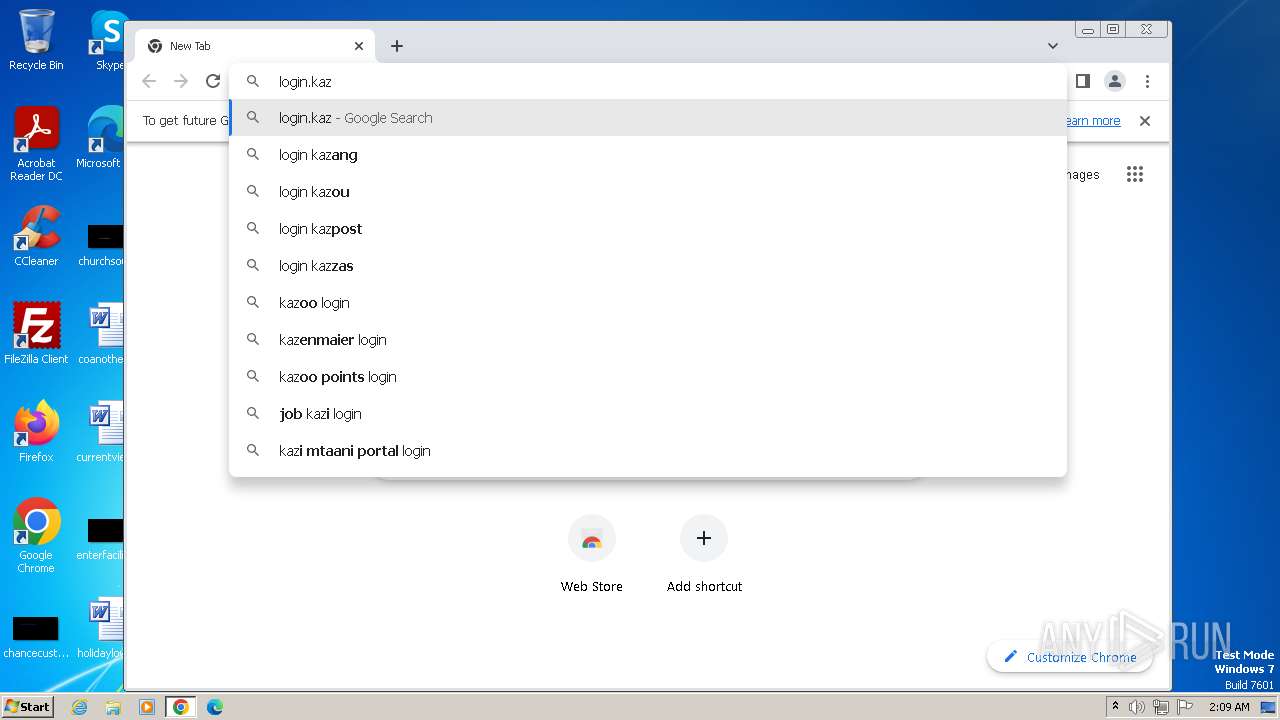Open the volume speaker tray icon
This screenshot has width=1280, height=720.
(1137, 707)
